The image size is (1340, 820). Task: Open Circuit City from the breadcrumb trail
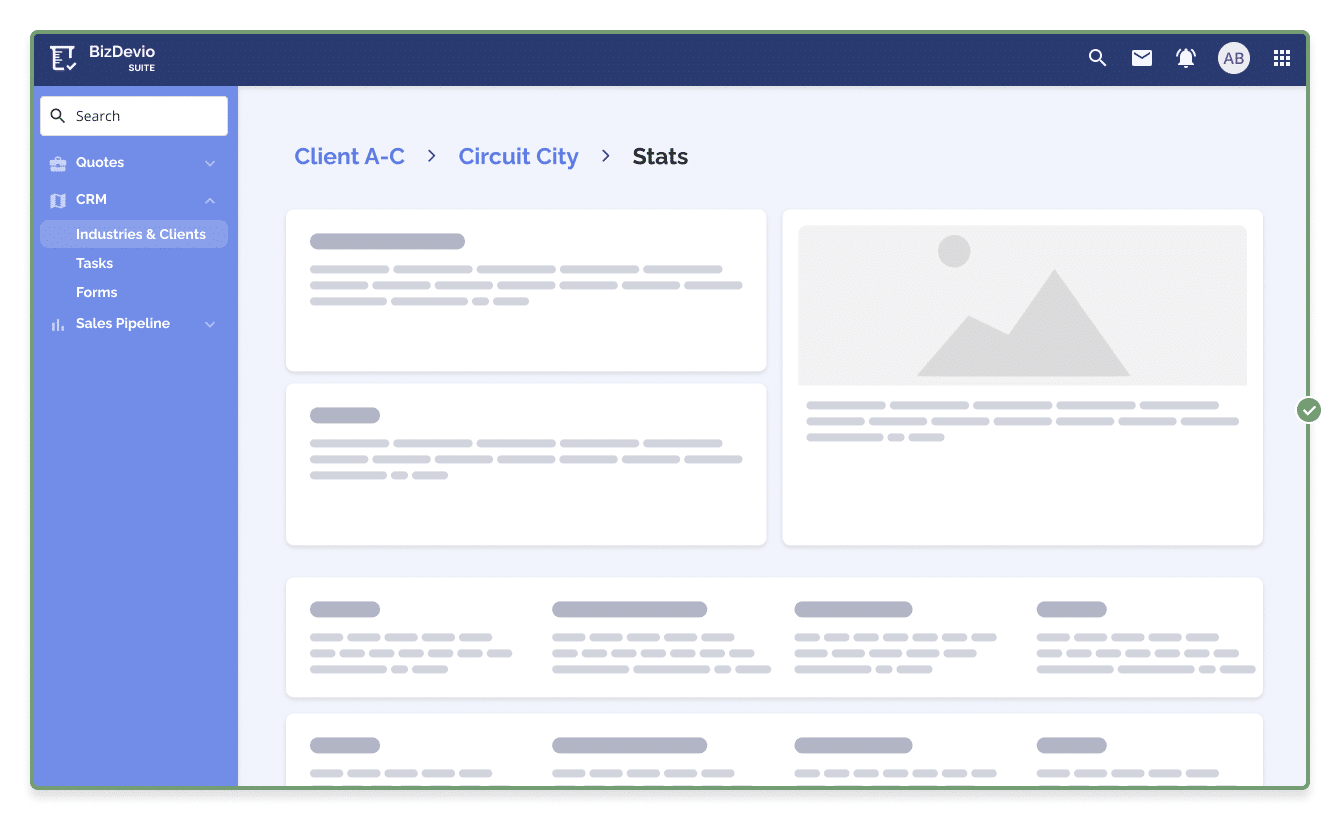pos(518,156)
